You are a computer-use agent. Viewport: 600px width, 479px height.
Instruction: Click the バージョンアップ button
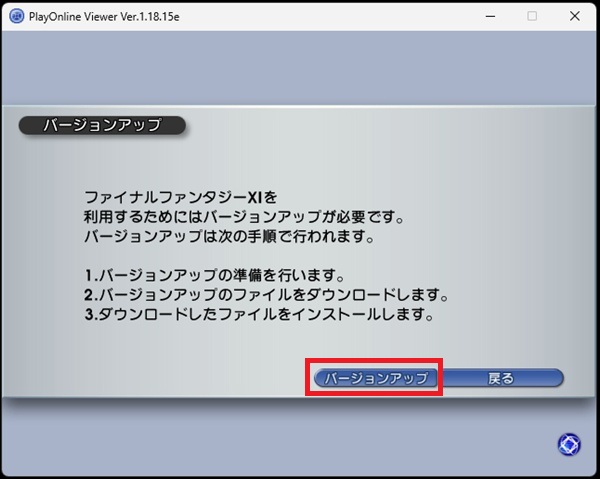coord(372,378)
